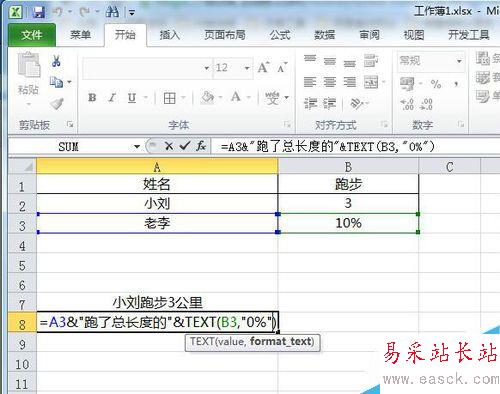
Task: Click the Cancel X button in formula bar
Action: (x=169, y=146)
